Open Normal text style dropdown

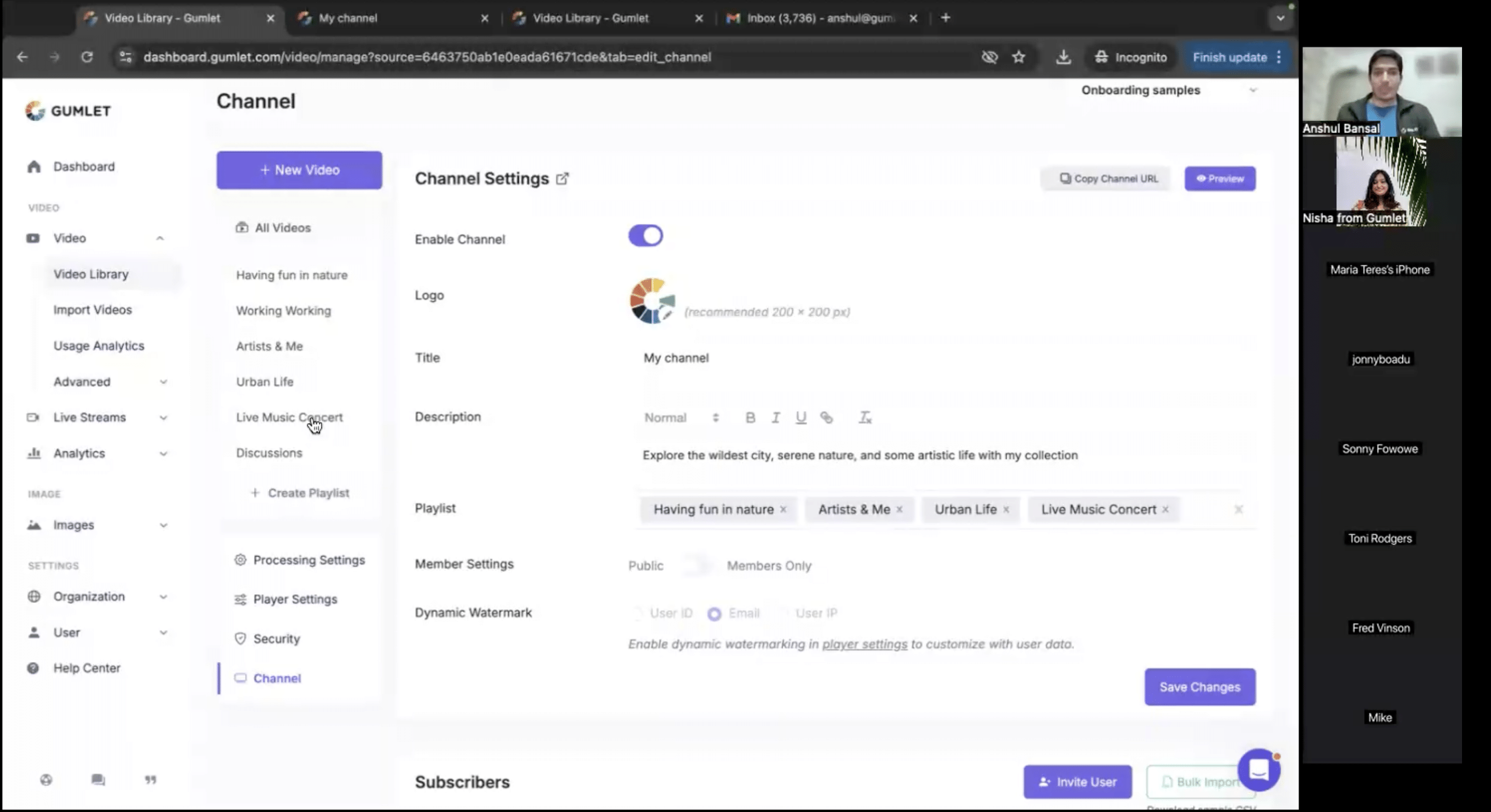coord(681,417)
